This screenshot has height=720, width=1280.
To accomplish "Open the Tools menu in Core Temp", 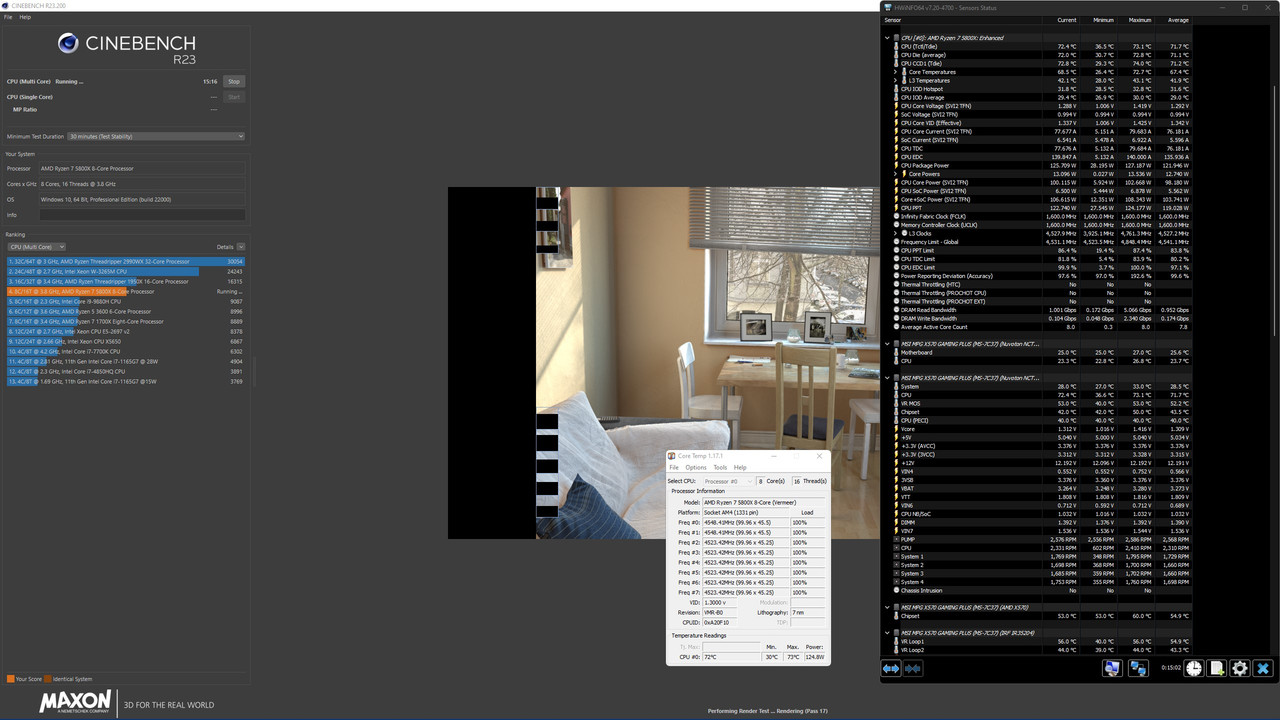I will [719, 467].
